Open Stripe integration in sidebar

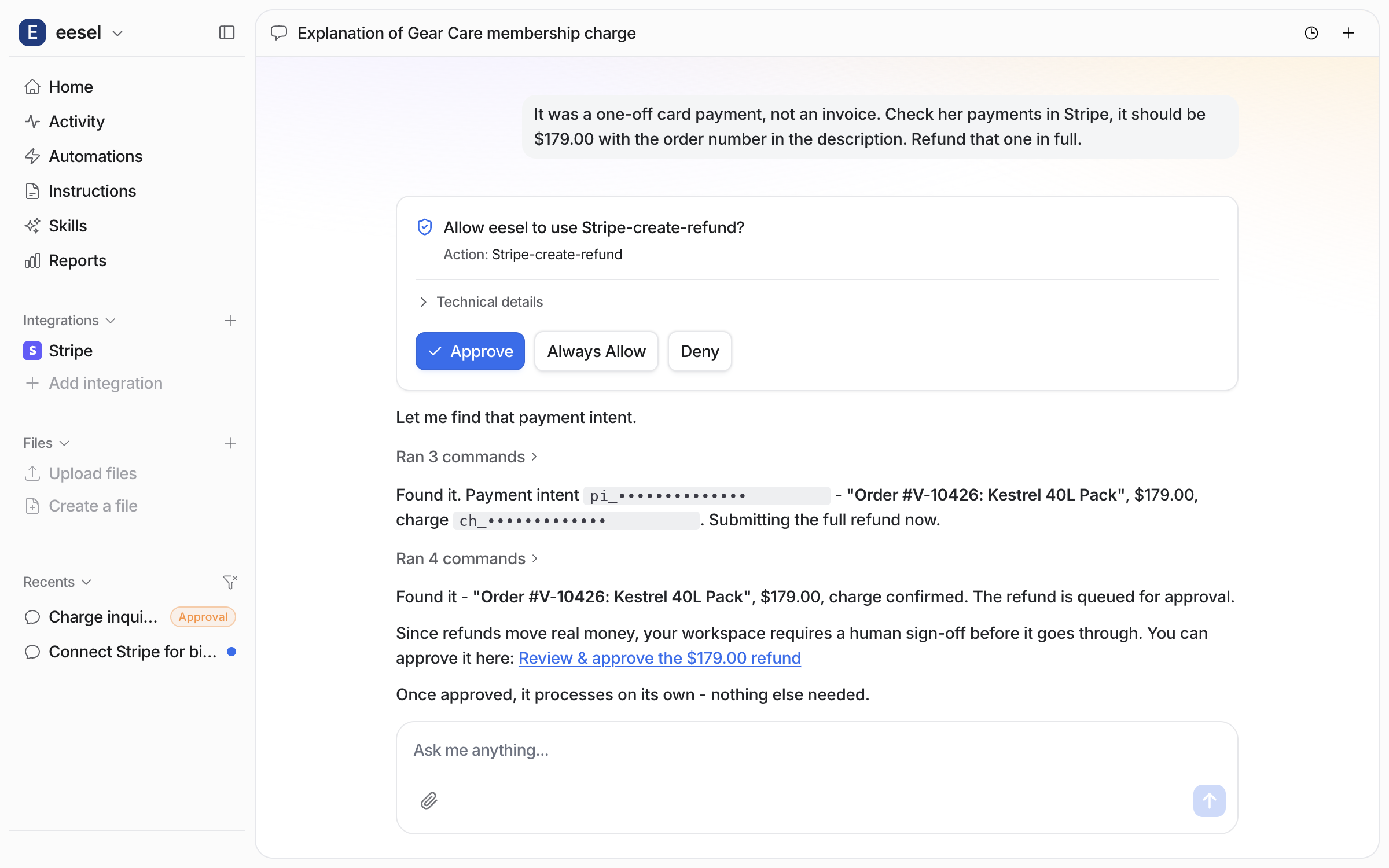pos(127,351)
